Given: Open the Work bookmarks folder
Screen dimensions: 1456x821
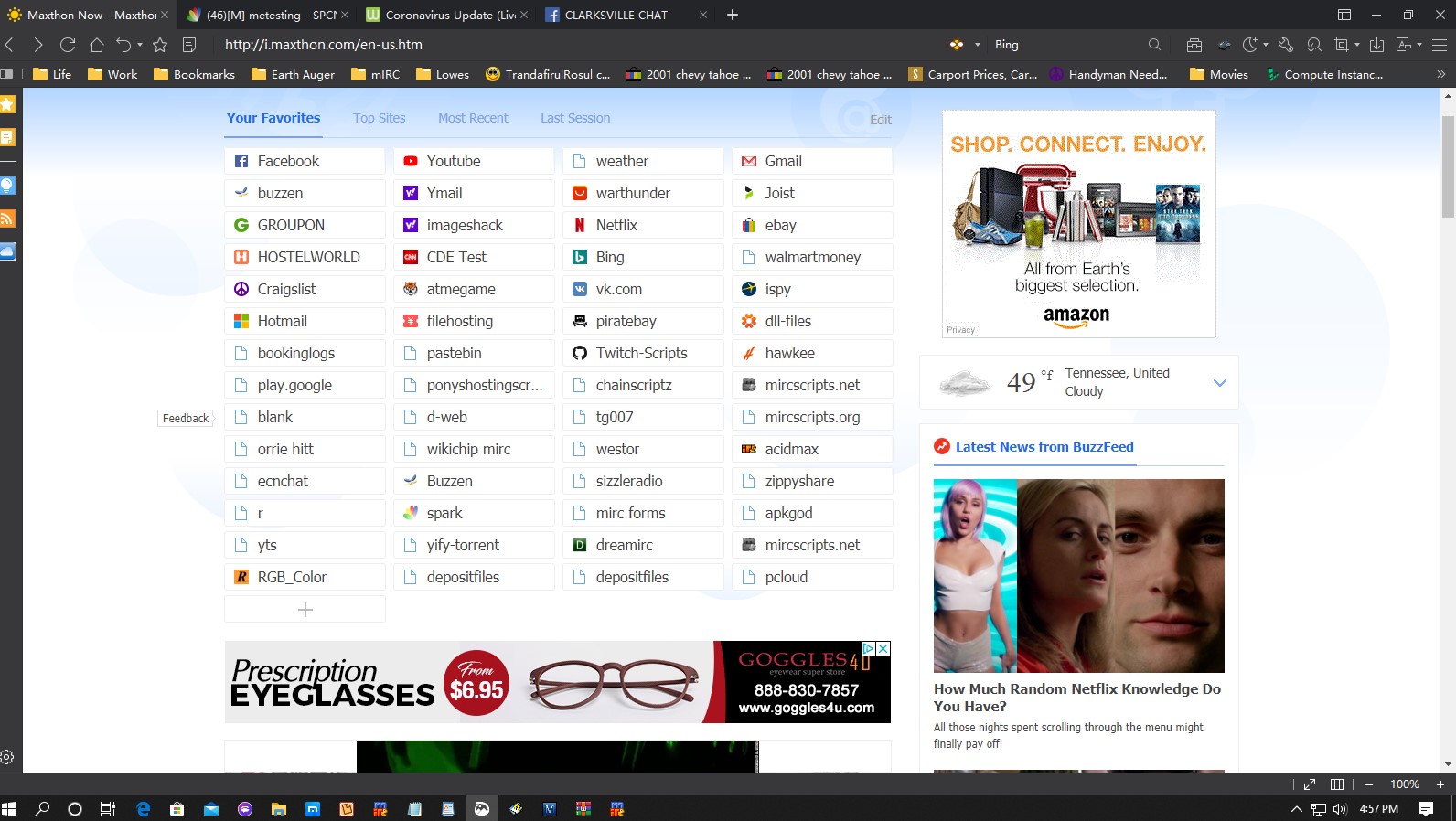Looking at the screenshot, I should pos(112,74).
